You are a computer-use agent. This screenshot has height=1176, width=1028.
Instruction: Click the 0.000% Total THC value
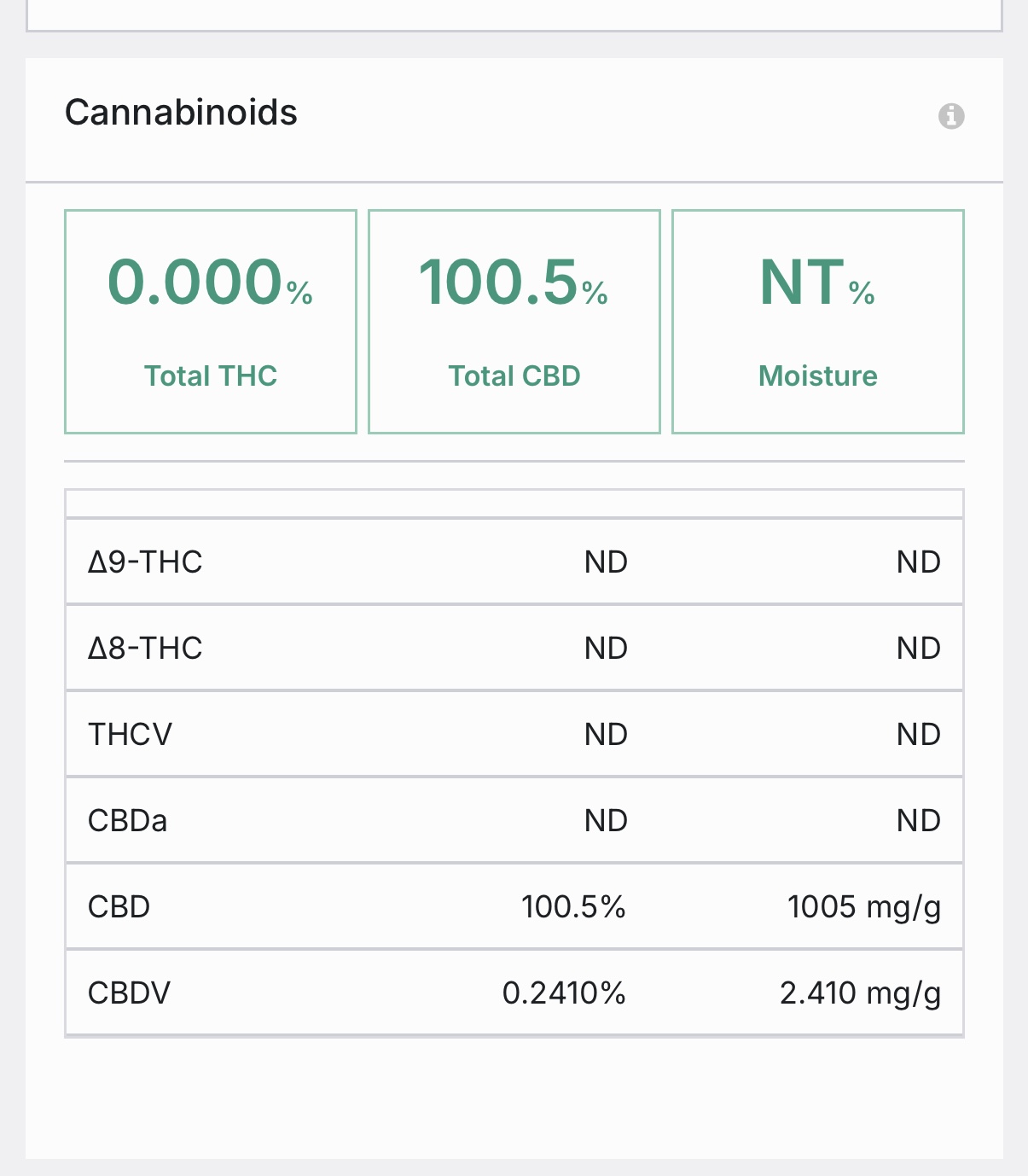(x=210, y=282)
